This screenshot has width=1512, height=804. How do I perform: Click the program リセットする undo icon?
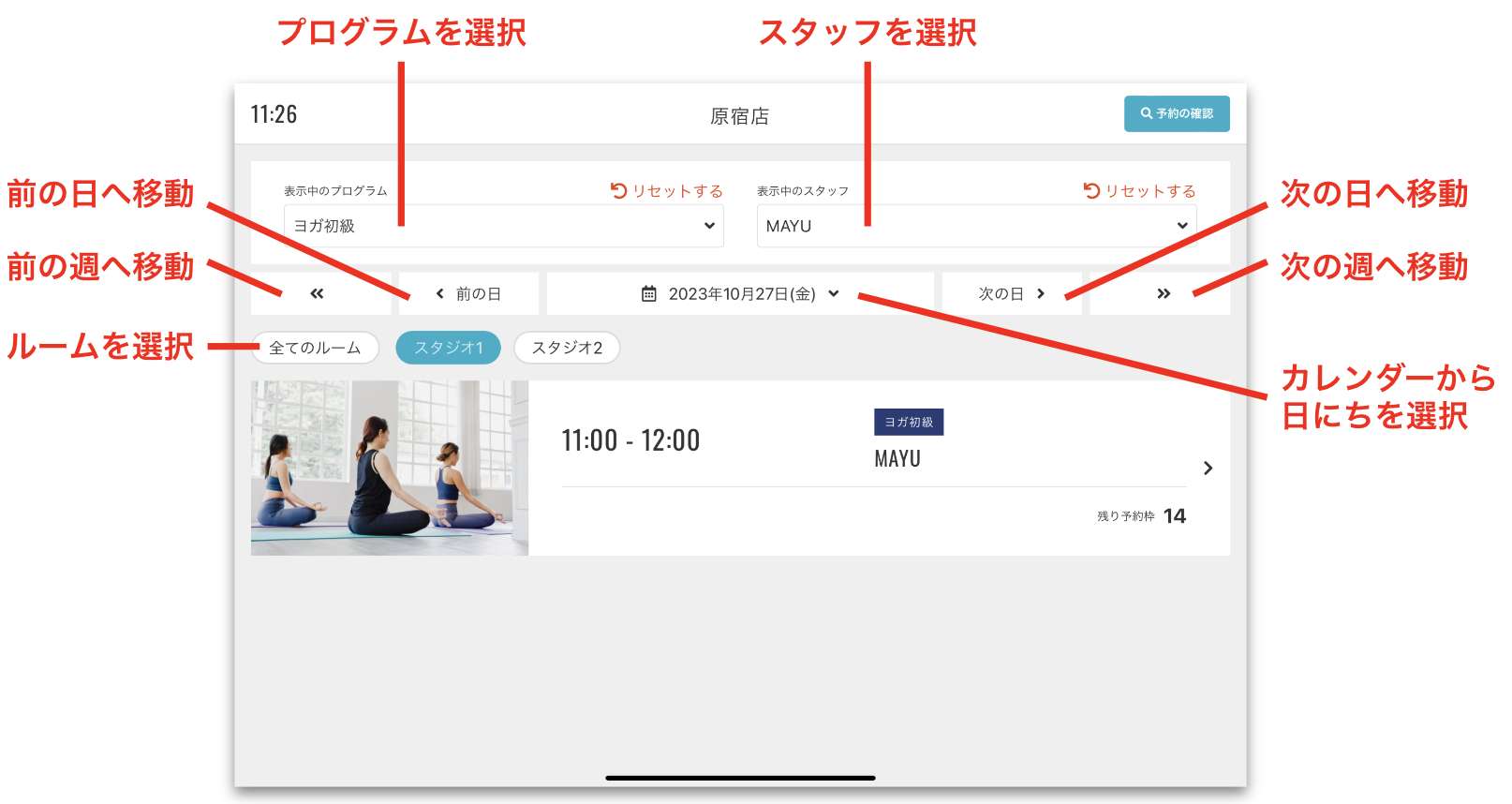[618, 190]
